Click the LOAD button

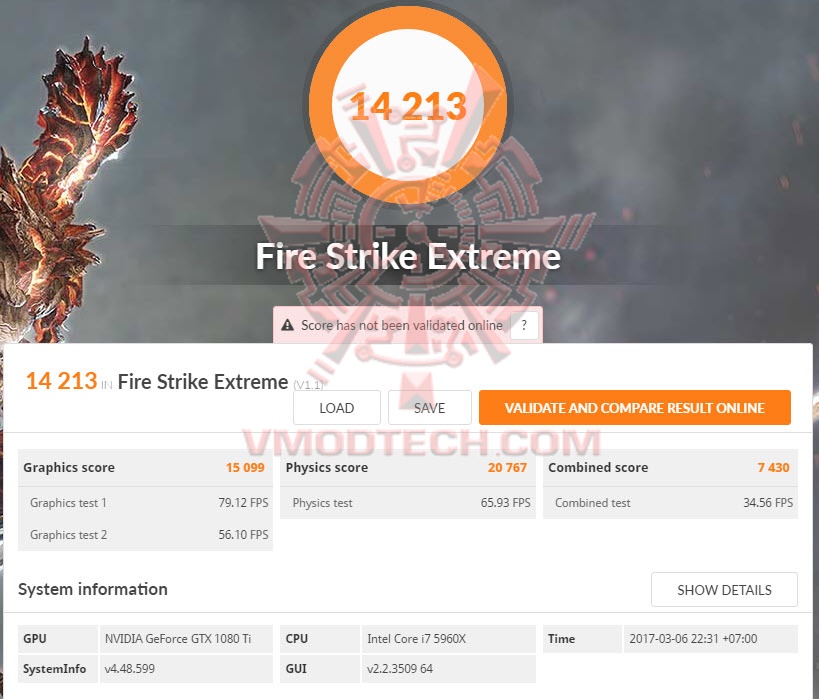(x=336, y=407)
